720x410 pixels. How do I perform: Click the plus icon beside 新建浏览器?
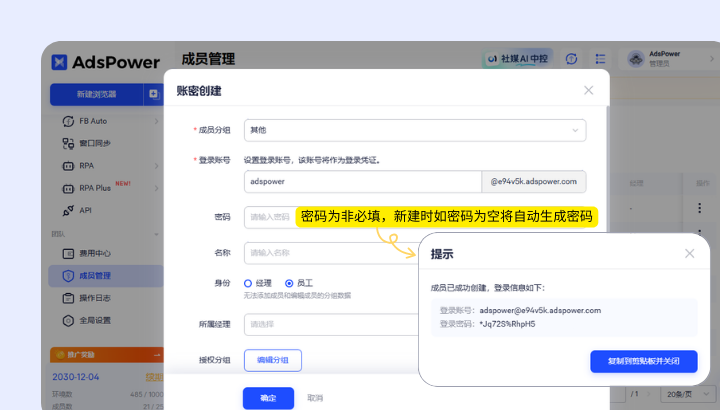153,95
